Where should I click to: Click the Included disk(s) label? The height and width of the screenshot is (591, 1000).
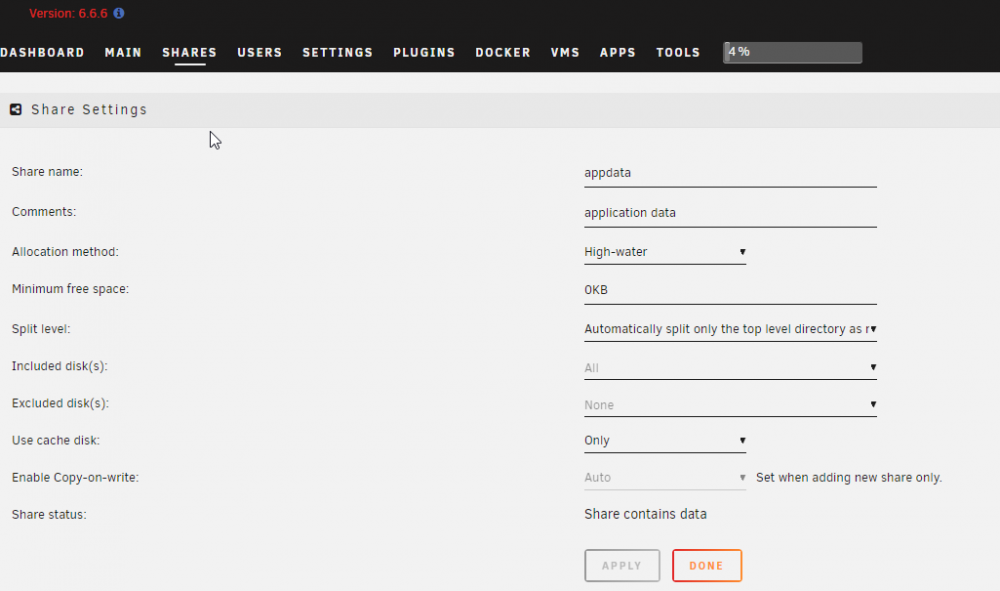[x=59, y=366]
